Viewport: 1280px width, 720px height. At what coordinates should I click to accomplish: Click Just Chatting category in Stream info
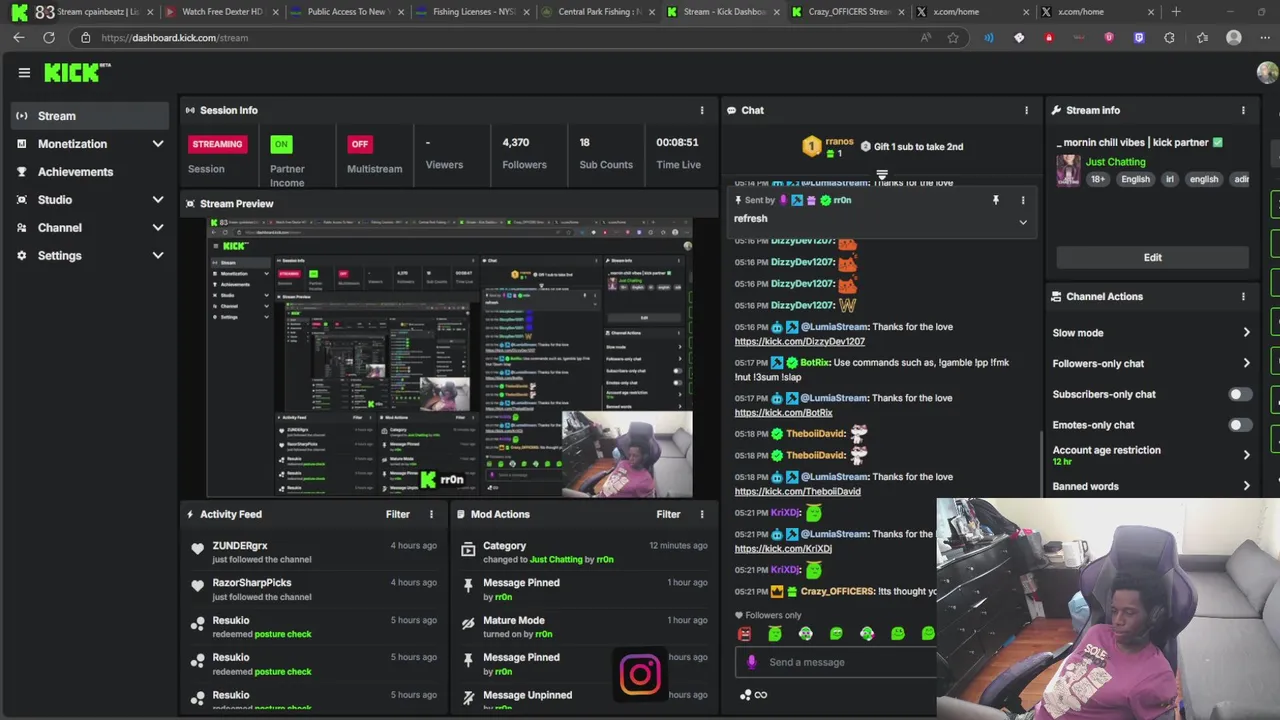1116,162
